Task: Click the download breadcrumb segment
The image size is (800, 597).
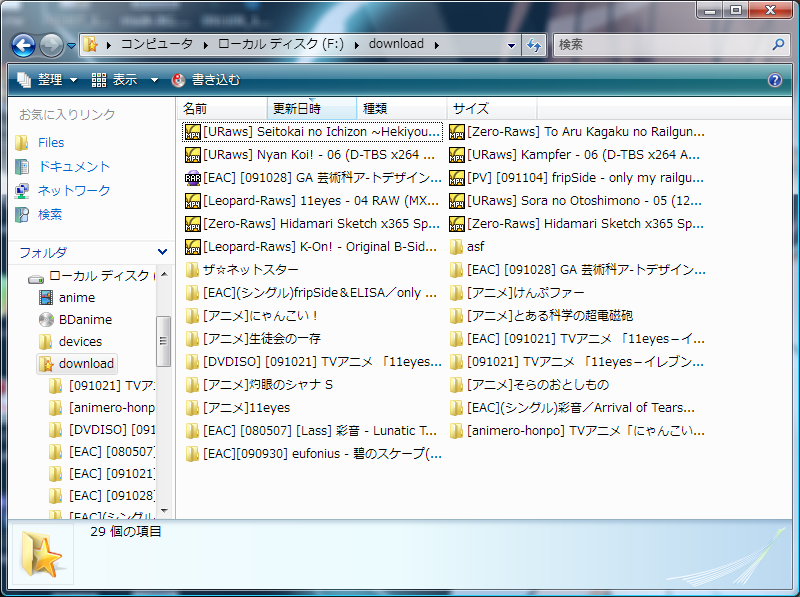Action: pos(396,44)
